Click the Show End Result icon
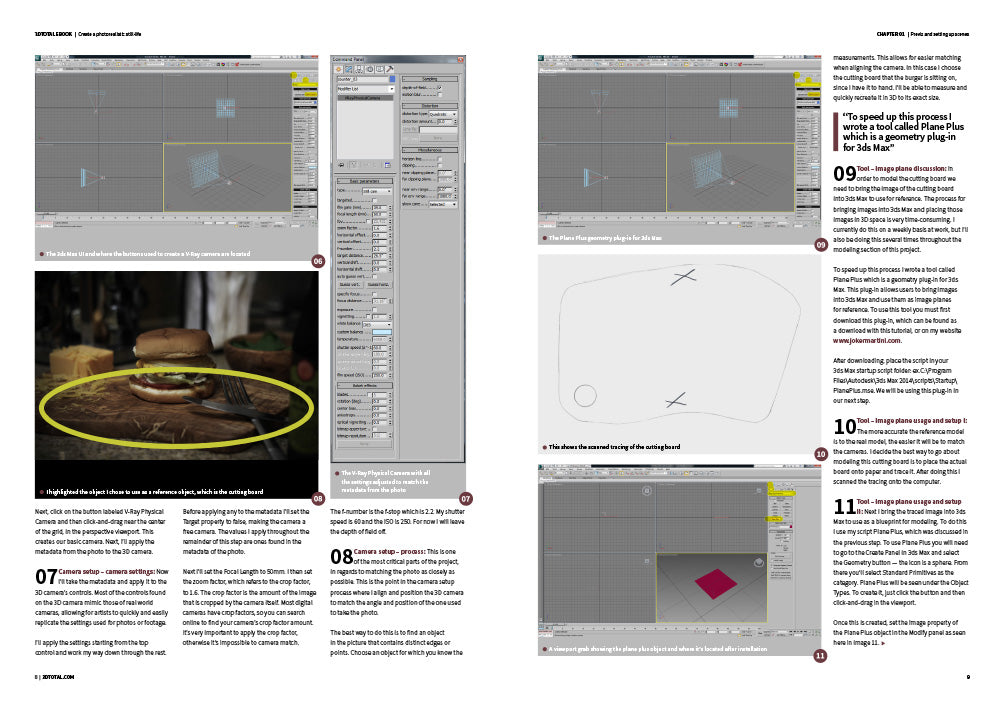 click(352, 164)
